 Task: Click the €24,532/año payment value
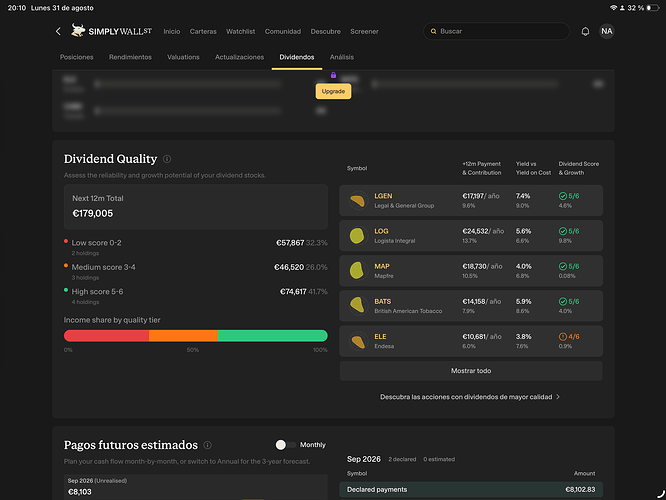coord(483,231)
